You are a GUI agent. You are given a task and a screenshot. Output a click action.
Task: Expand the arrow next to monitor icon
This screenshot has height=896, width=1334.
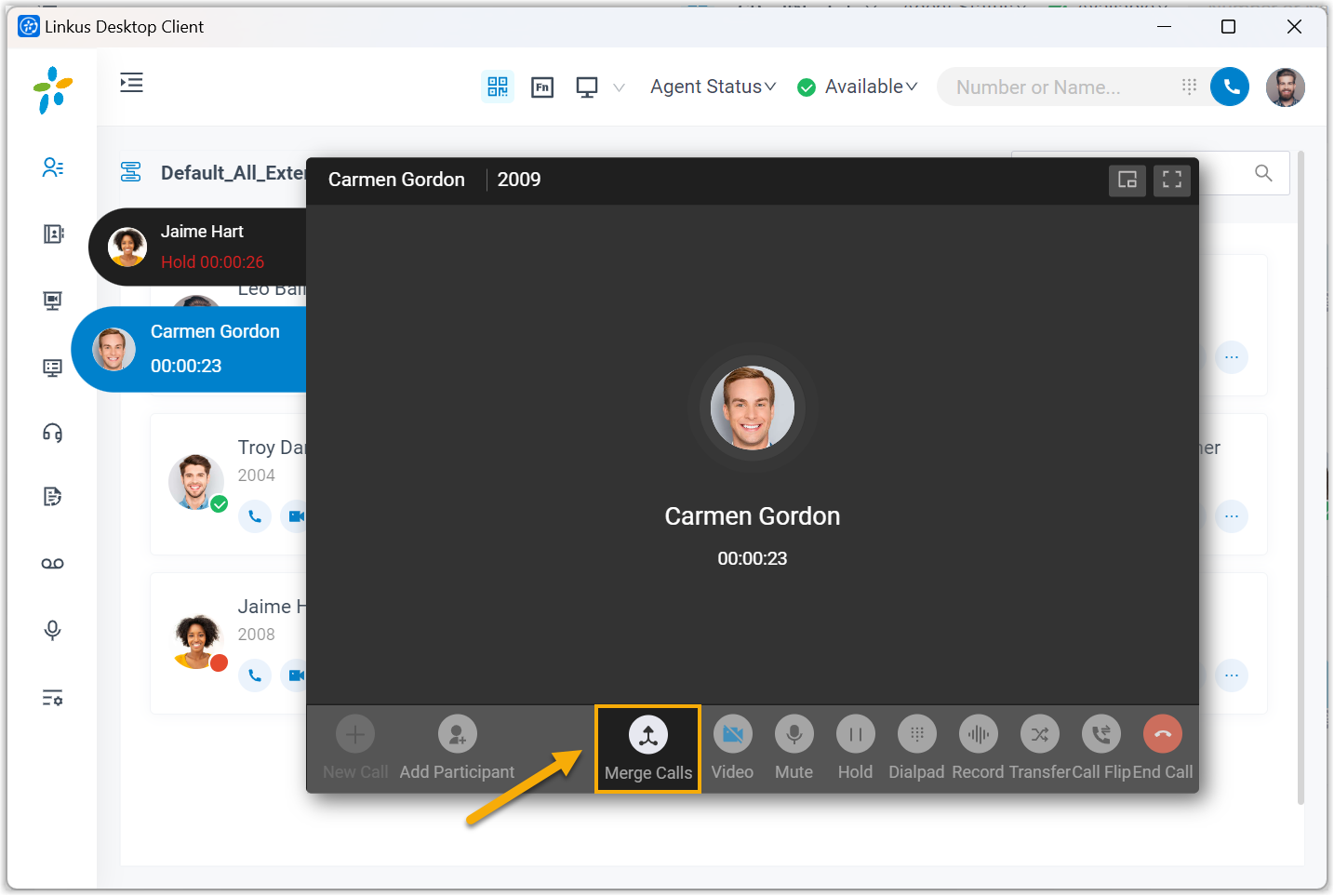(x=619, y=87)
